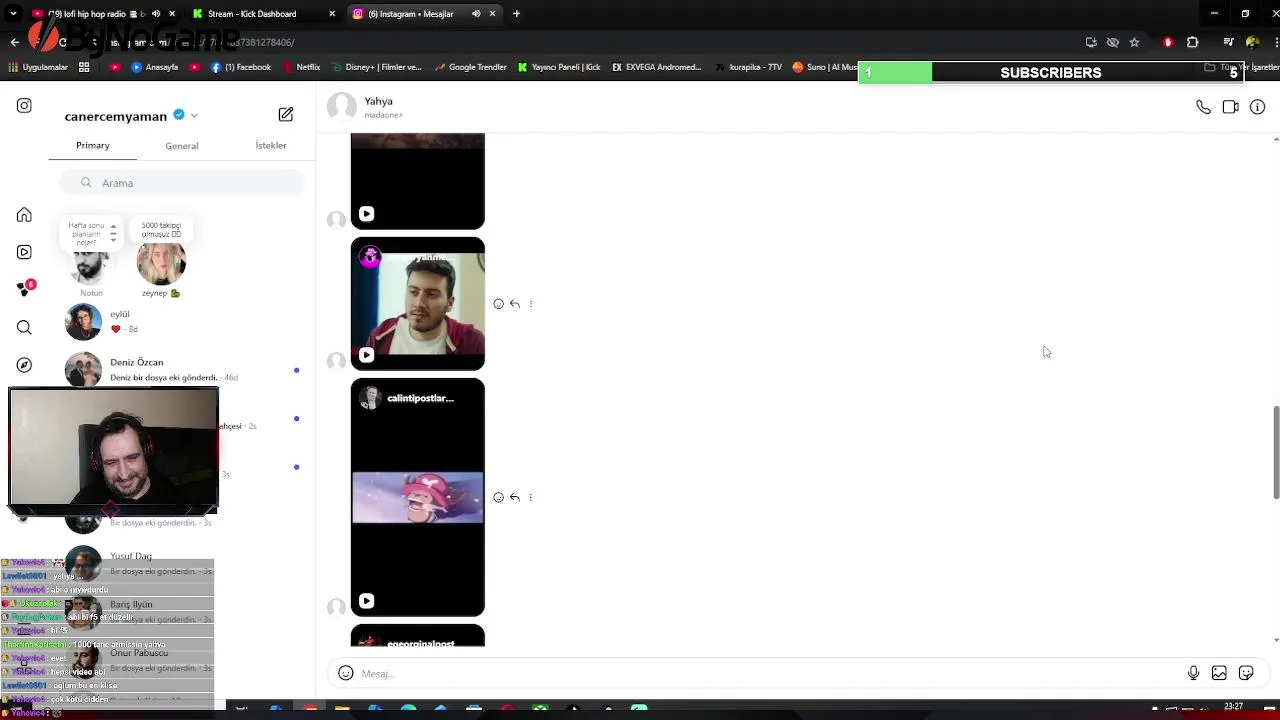The width and height of the screenshot is (1280, 720).
Task: Open the Reels icon in sidebar
Action: pyautogui.click(x=24, y=252)
